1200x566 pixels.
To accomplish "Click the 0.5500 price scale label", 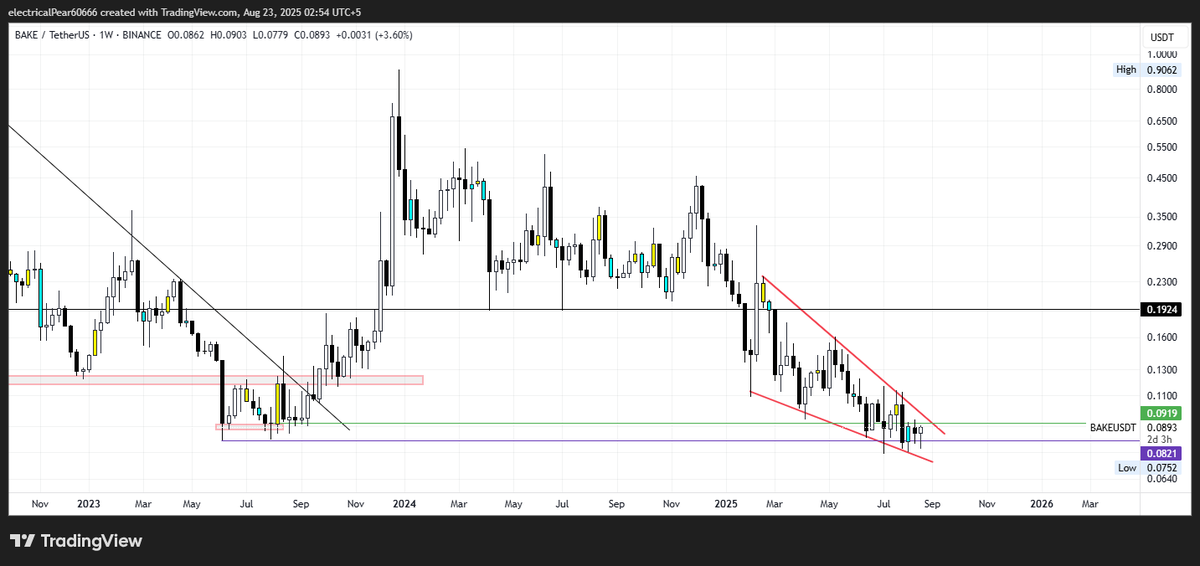I will 1162,147.
